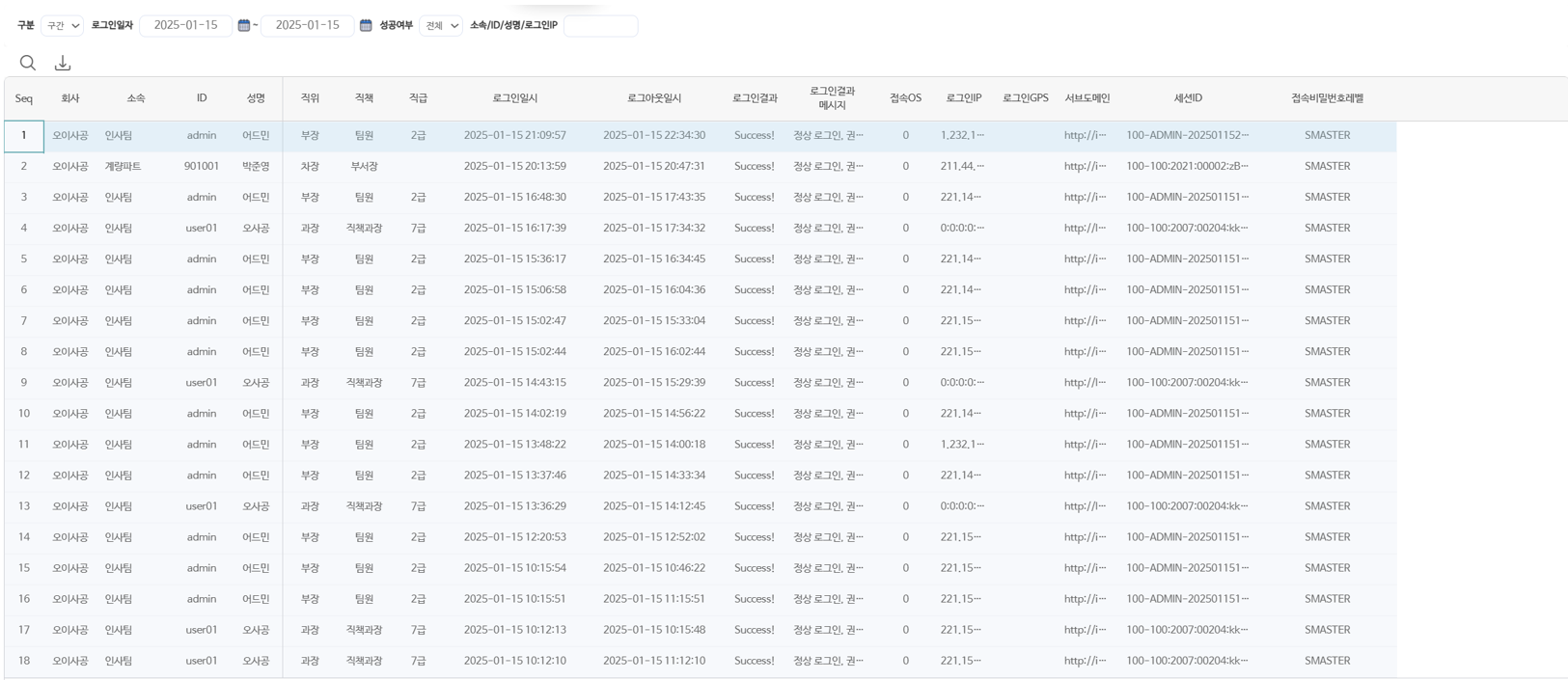
Task: Sort by the 접속비밀번호레벨 column header
Action: click(1327, 98)
